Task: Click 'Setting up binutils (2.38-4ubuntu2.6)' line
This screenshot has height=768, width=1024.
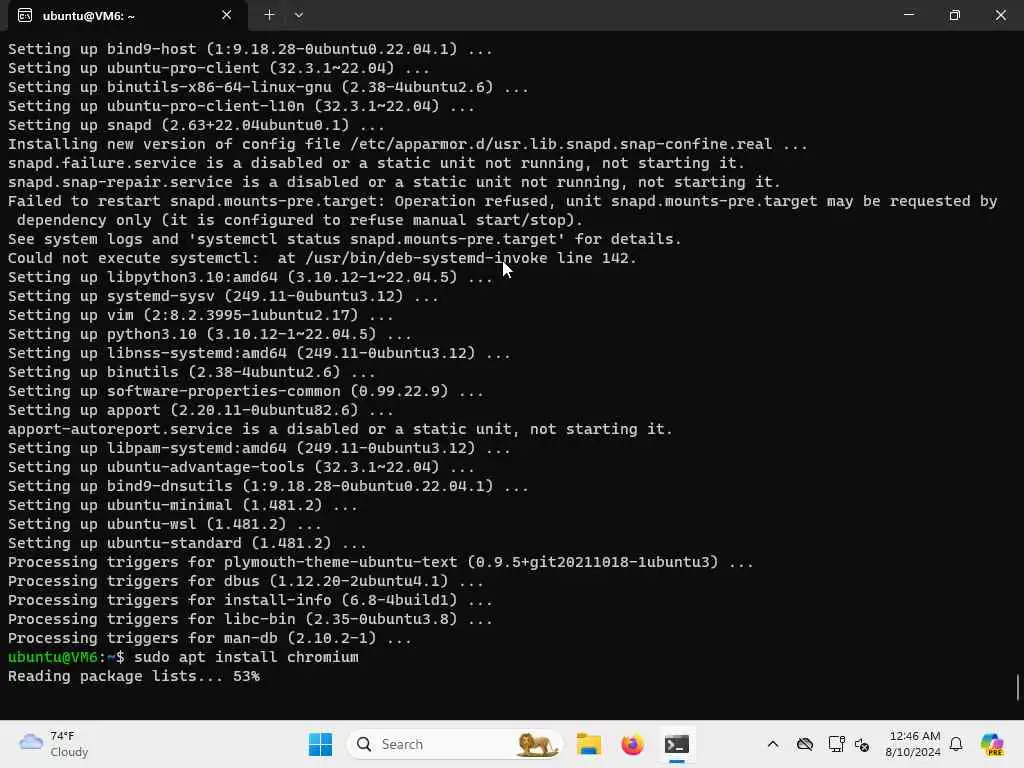Action: [x=191, y=372]
